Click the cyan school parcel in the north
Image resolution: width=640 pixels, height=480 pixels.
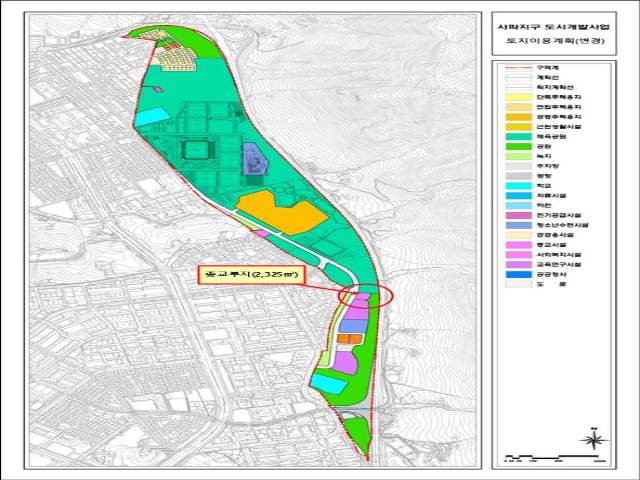click(154, 116)
